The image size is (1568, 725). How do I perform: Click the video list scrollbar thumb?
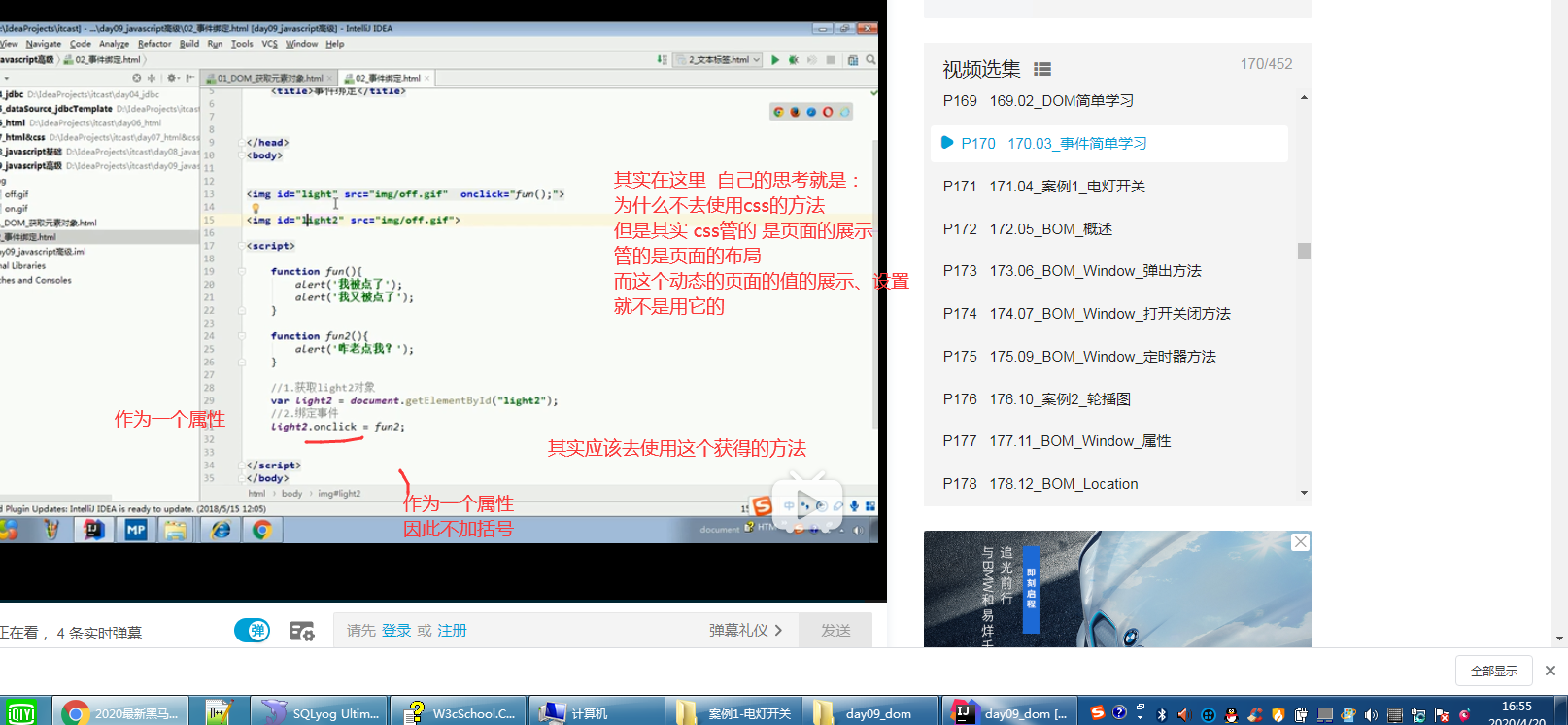1304,251
